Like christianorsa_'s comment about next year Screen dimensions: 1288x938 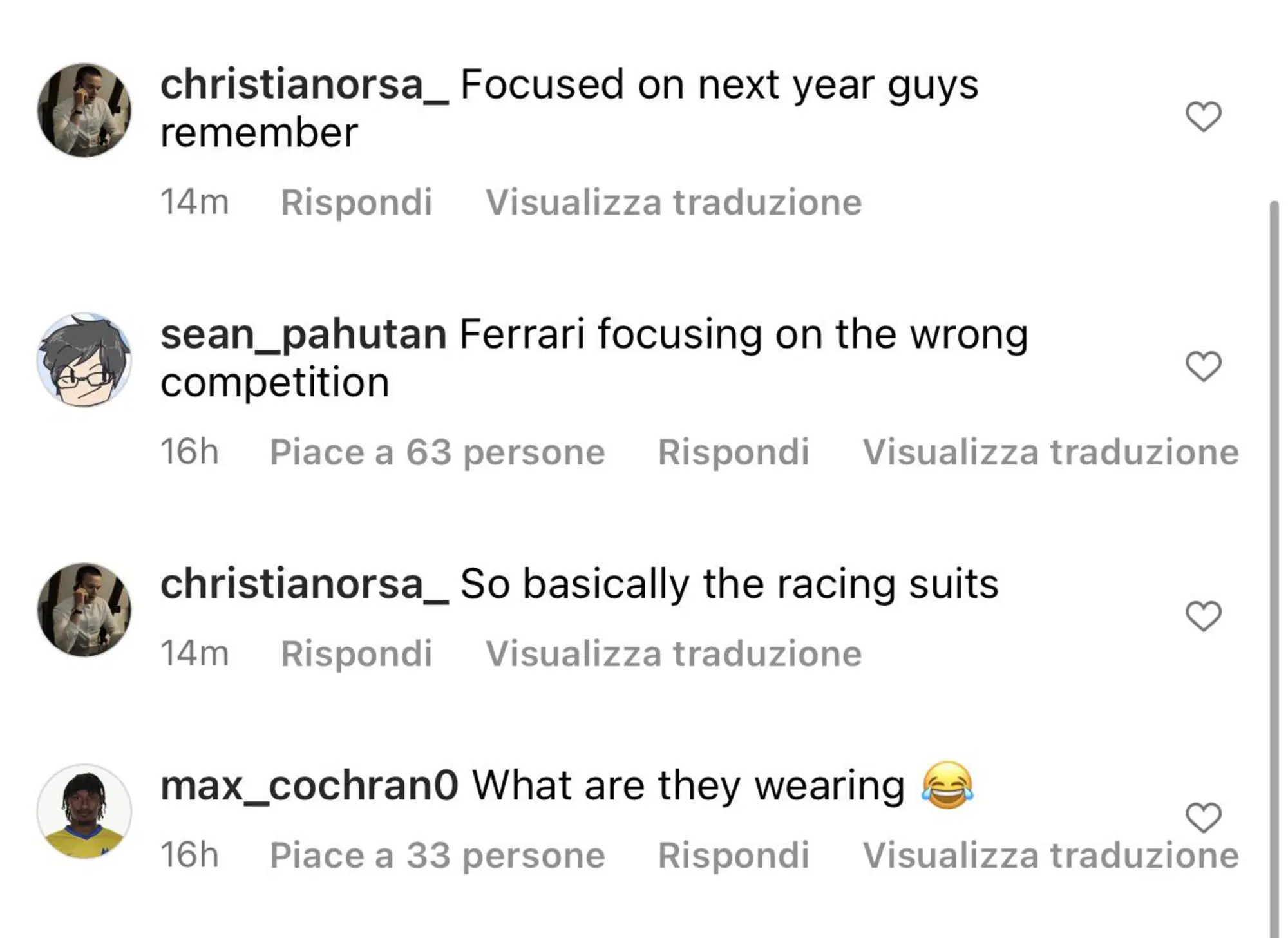[x=1203, y=117]
